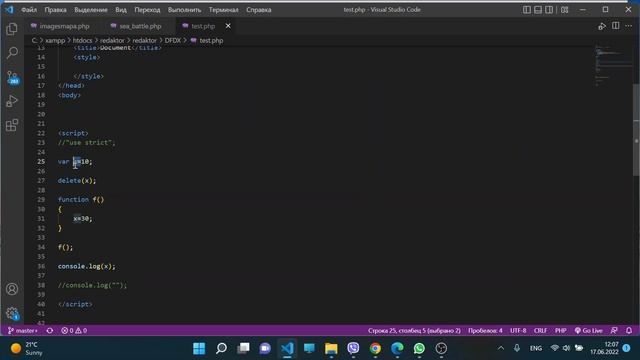640x360 pixels.
Task: Open the Файл menu
Action: point(29,9)
